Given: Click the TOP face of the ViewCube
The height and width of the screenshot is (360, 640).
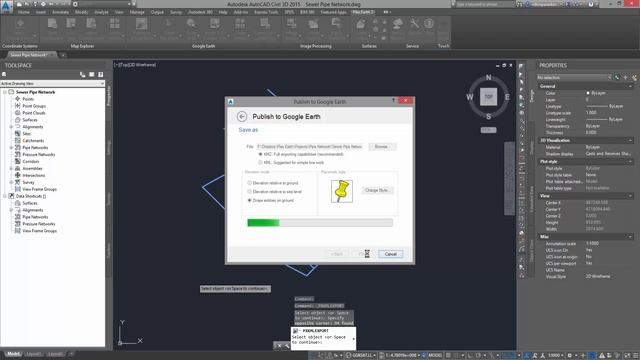Looking at the screenshot, I should coord(488,97).
